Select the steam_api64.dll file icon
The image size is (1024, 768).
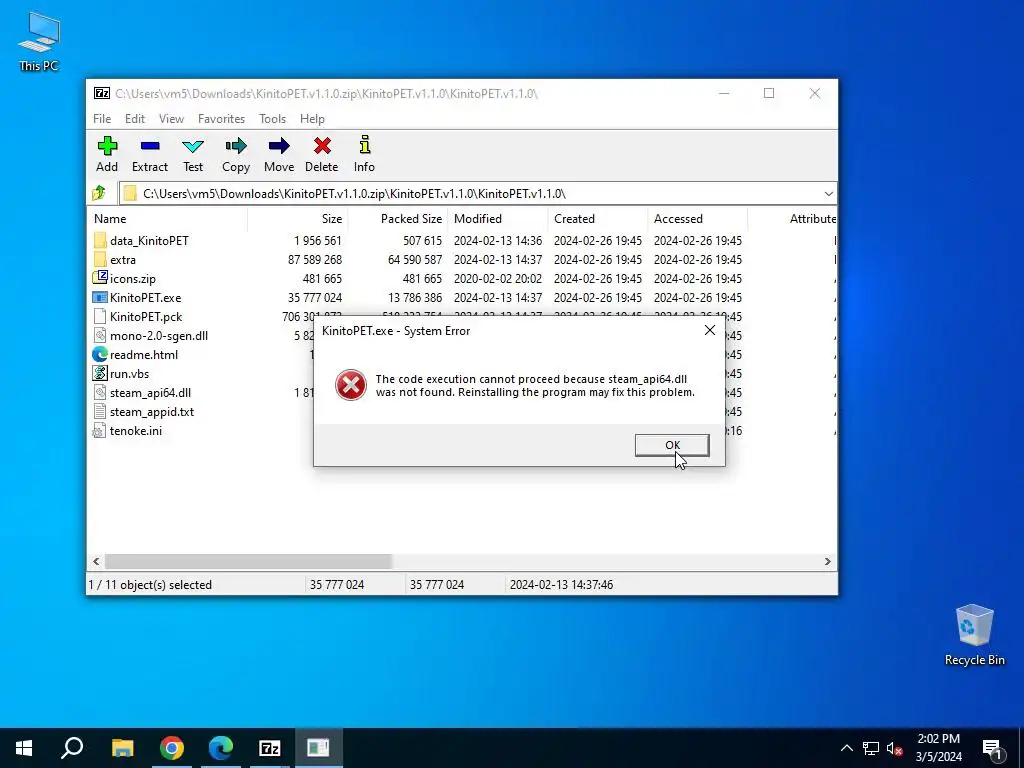pyautogui.click(x=100, y=392)
